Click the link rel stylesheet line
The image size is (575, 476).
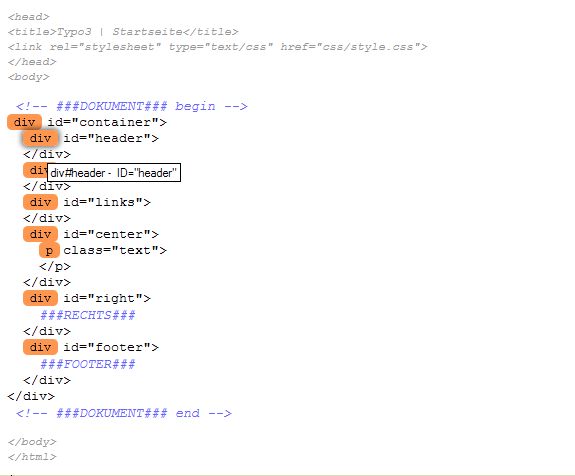click(217, 47)
